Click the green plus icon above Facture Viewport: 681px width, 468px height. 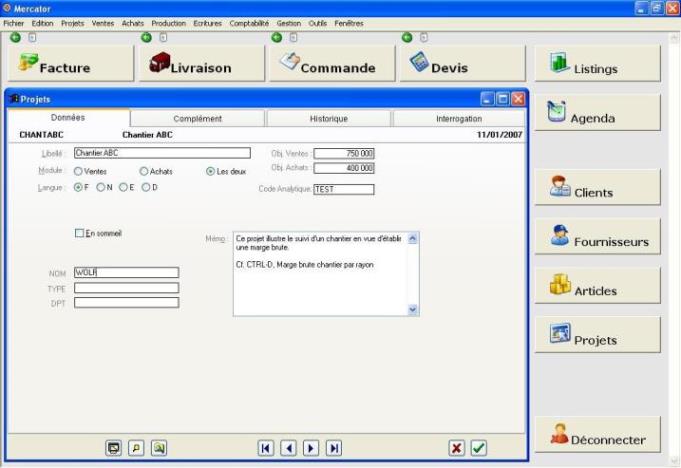click(x=15, y=38)
